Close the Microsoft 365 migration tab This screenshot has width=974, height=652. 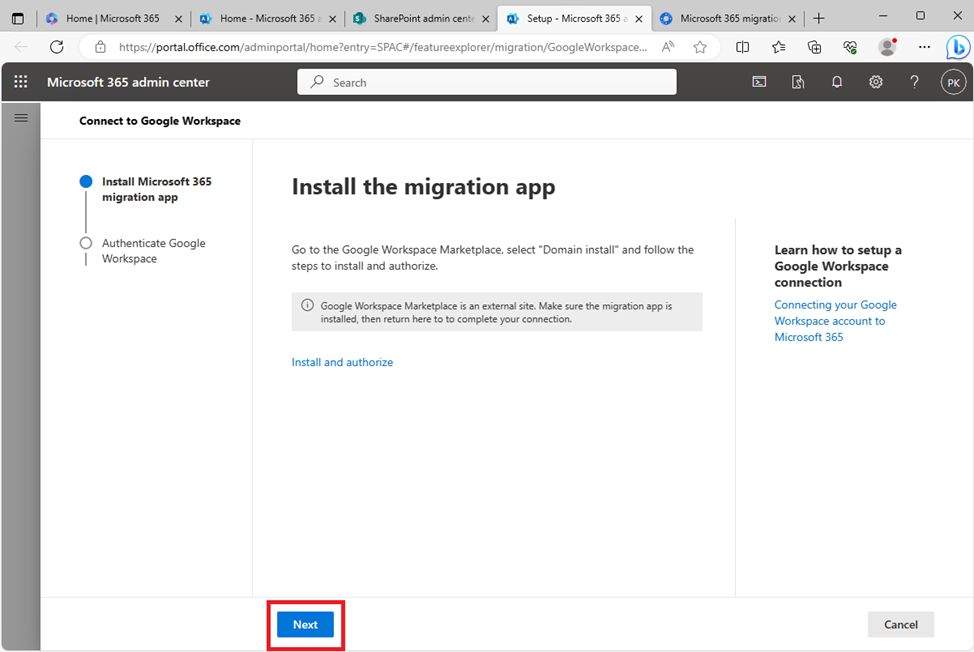click(x=792, y=19)
